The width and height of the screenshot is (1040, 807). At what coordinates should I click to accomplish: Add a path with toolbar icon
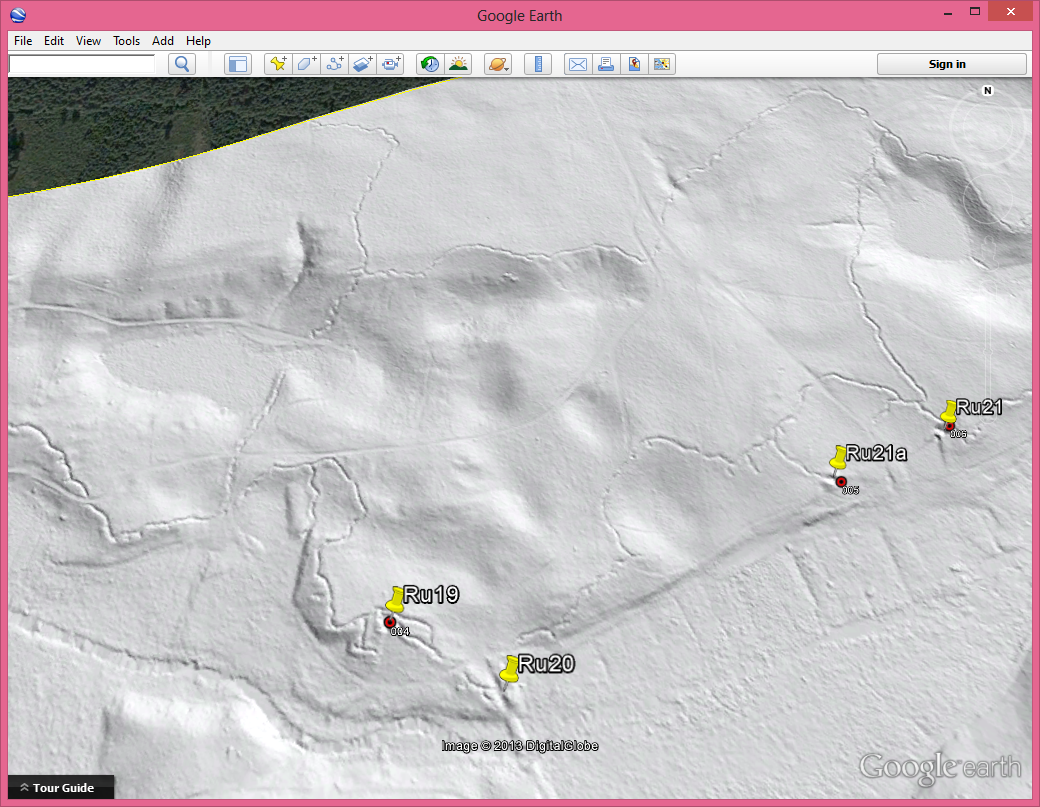(335, 64)
